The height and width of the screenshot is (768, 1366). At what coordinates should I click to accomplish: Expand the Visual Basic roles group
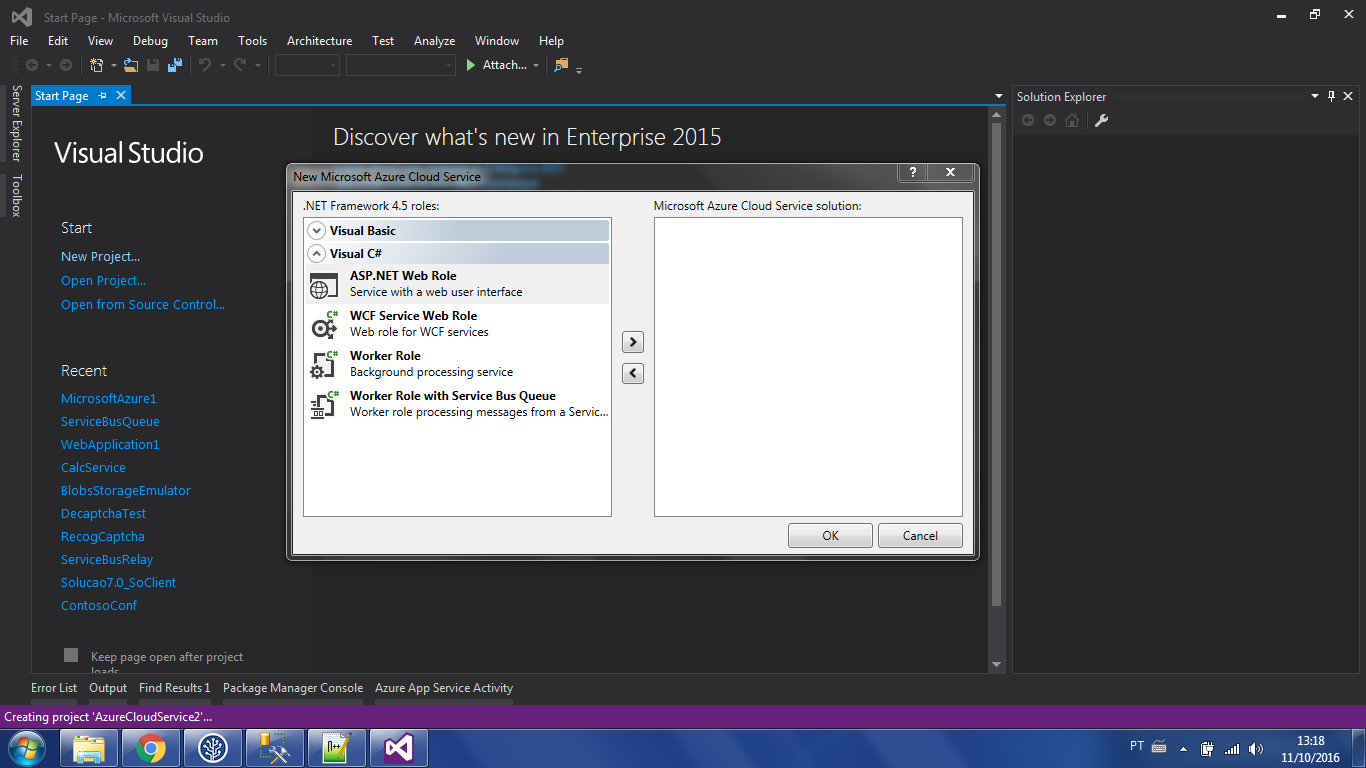point(317,230)
